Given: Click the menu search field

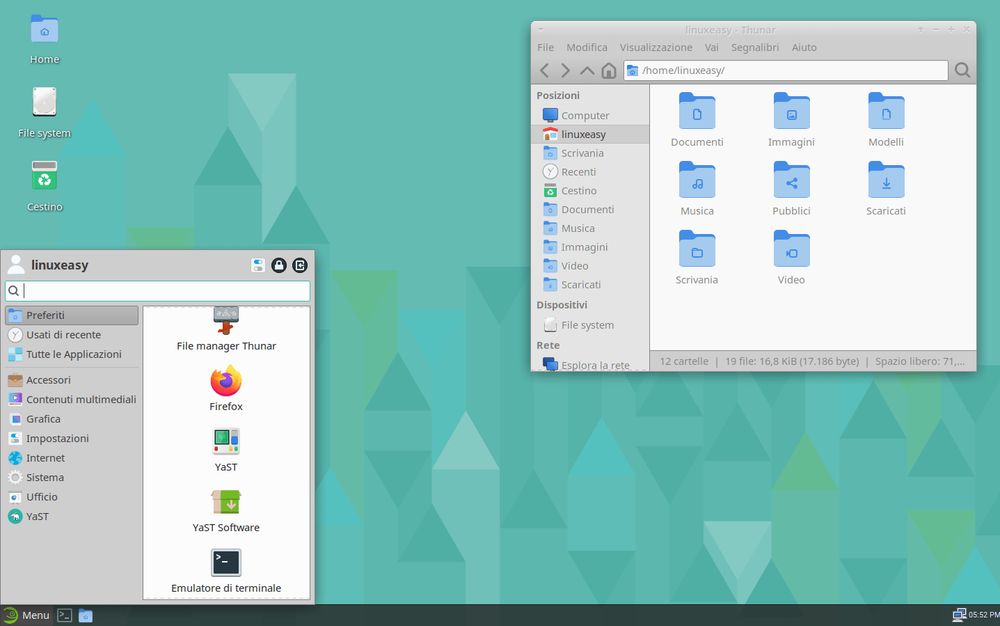Looking at the screenshot, I should coord(158,291).
